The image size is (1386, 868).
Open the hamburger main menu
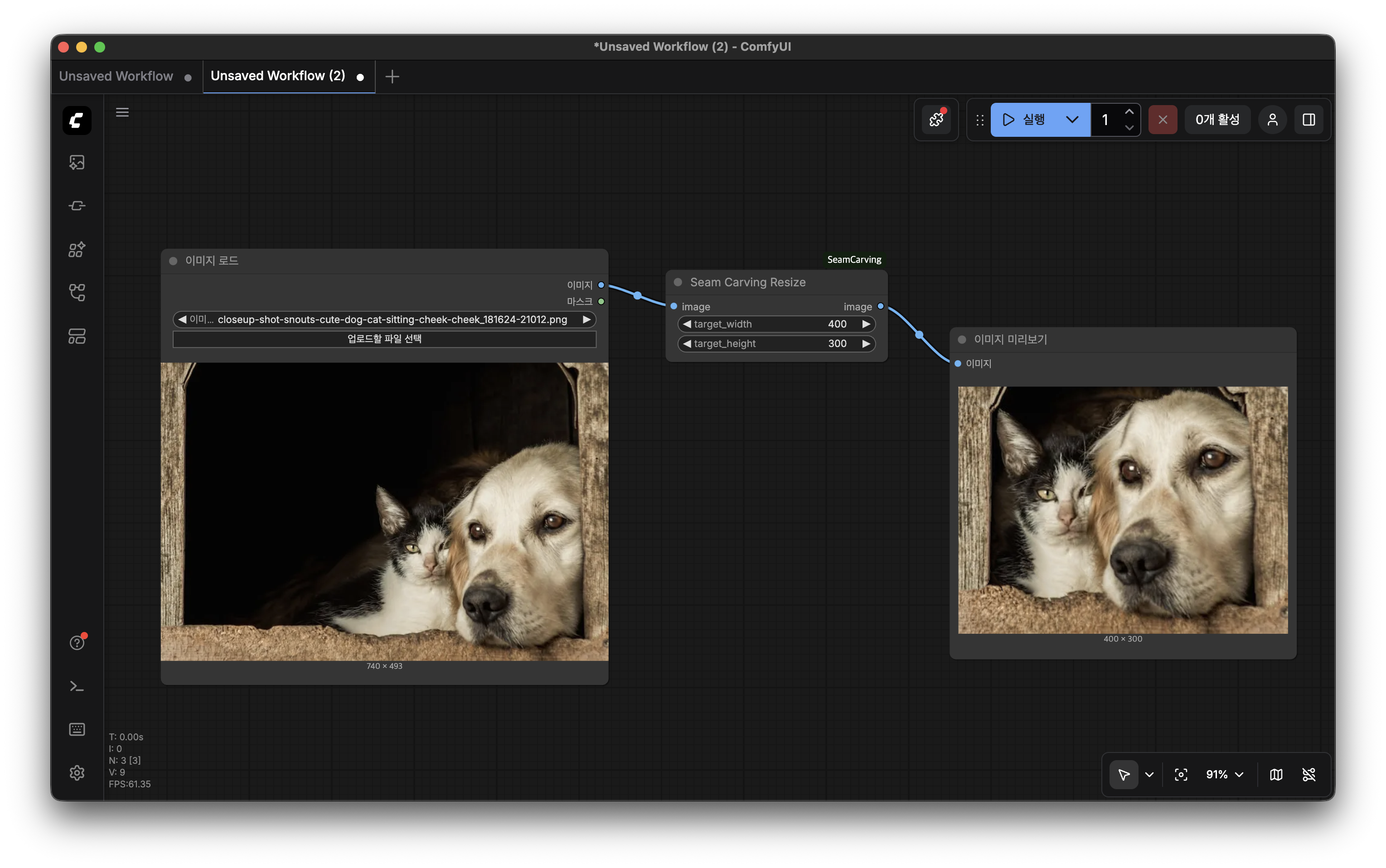pos(122,112)
